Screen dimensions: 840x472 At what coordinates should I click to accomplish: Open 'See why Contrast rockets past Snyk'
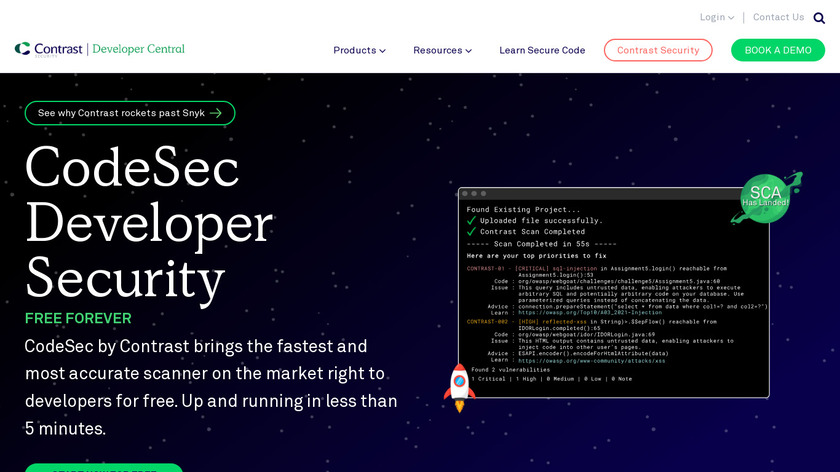point(130,113)
